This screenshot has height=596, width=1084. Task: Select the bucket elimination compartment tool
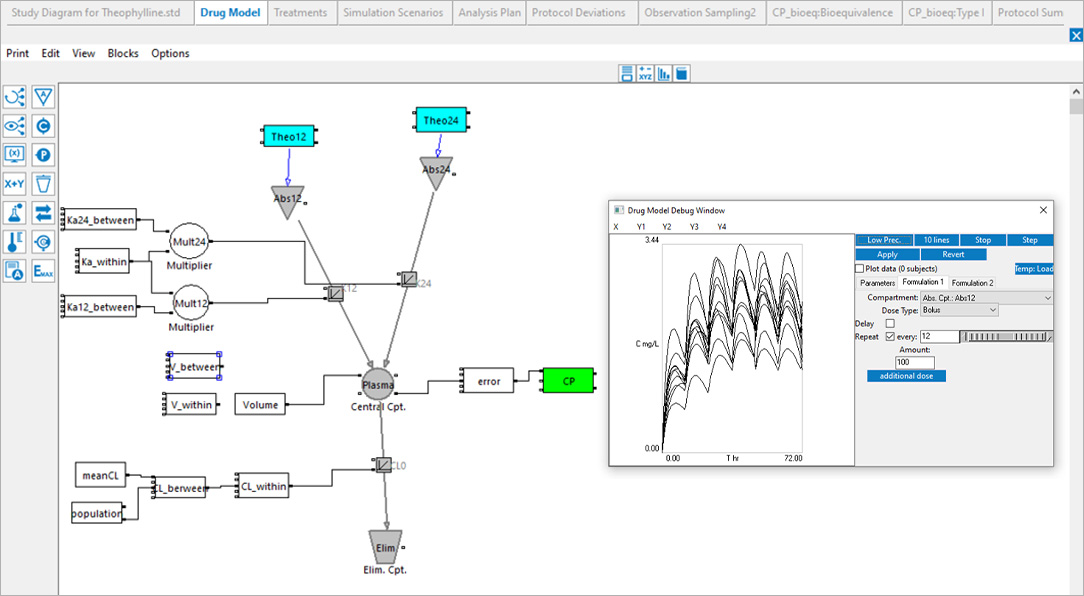[x=44, y=184]
